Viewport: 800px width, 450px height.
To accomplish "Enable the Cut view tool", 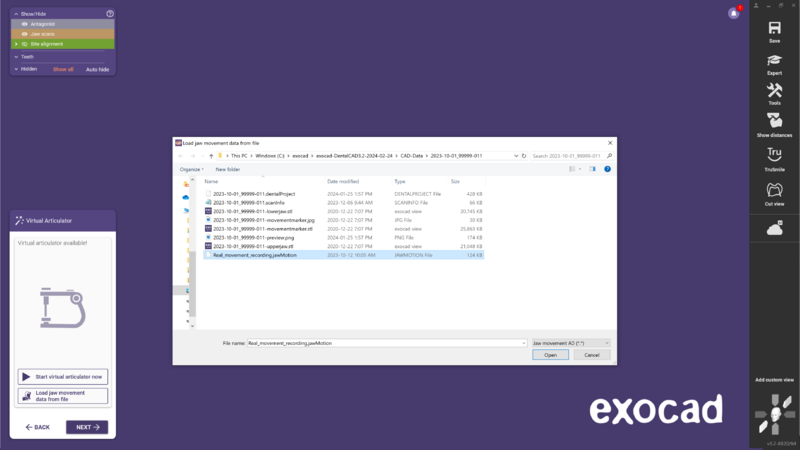I will click(x=774, y=190).
